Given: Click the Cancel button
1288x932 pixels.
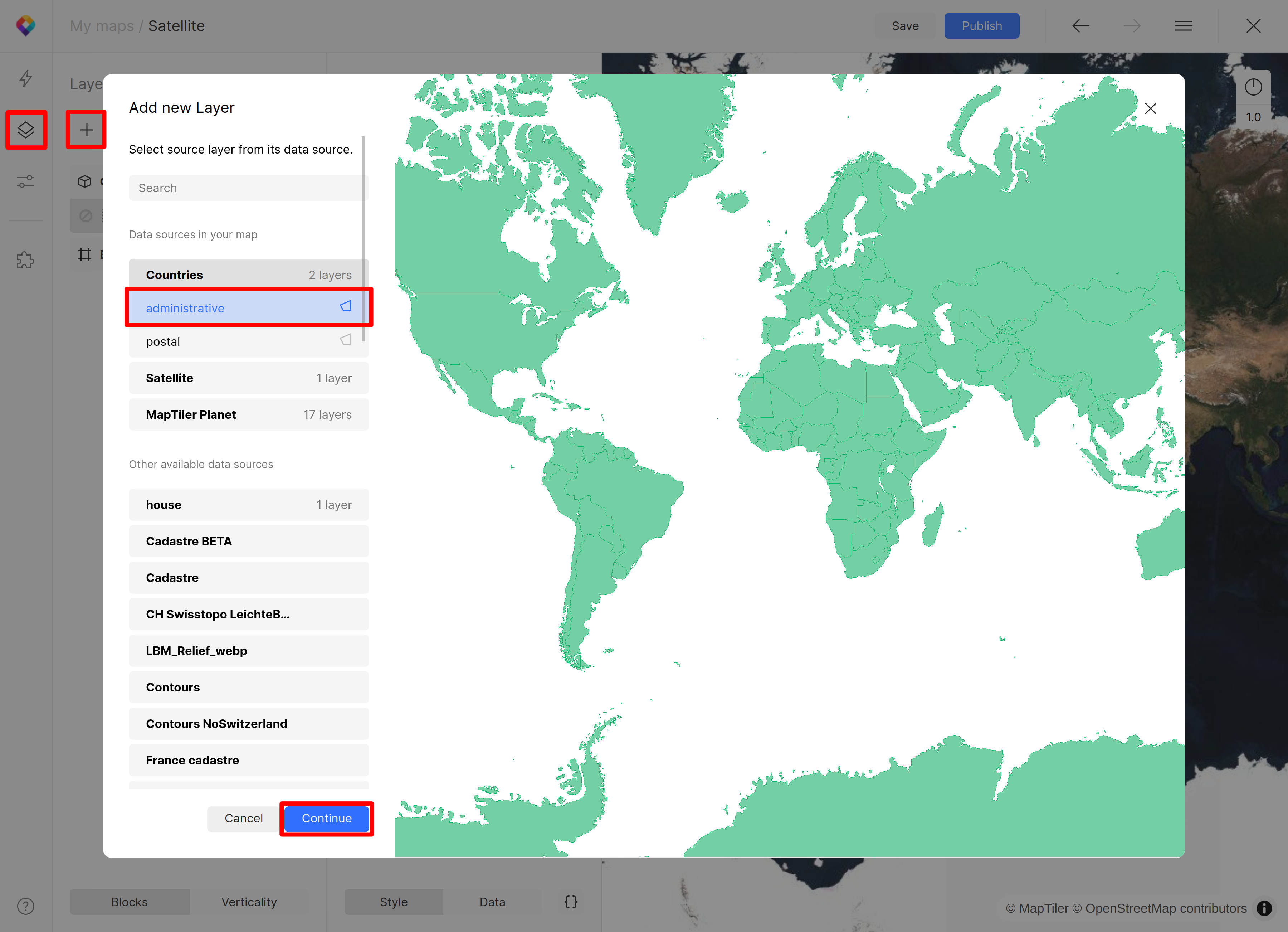Looking at the screenshot, I should tap(243, 819).
